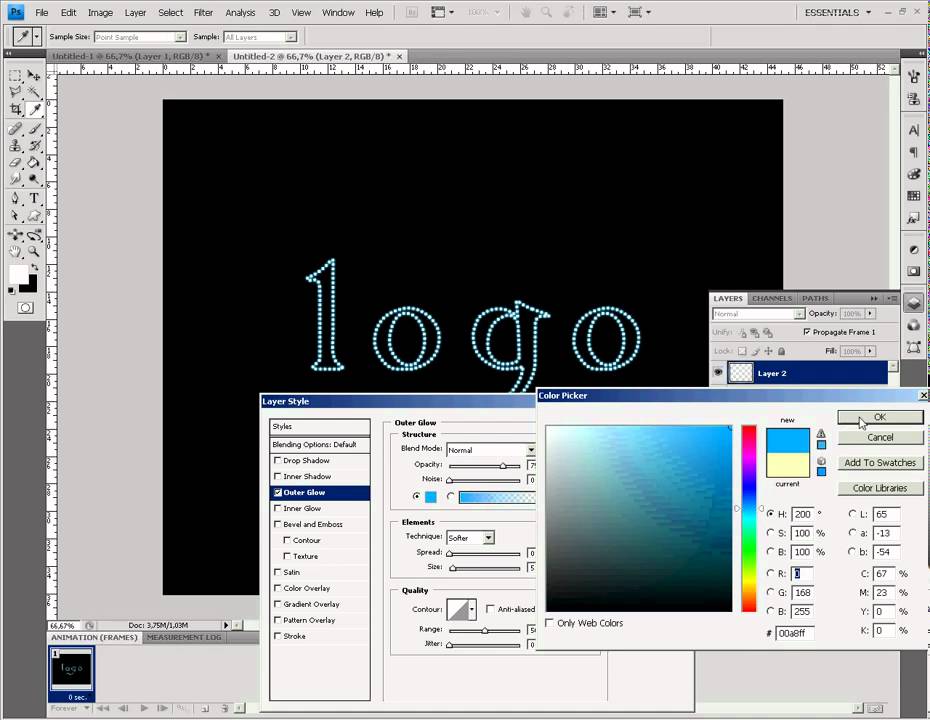This screenshot has width=930, height=720.
Task: Click OK in Color Picker
Action: [x=880, y=417]
